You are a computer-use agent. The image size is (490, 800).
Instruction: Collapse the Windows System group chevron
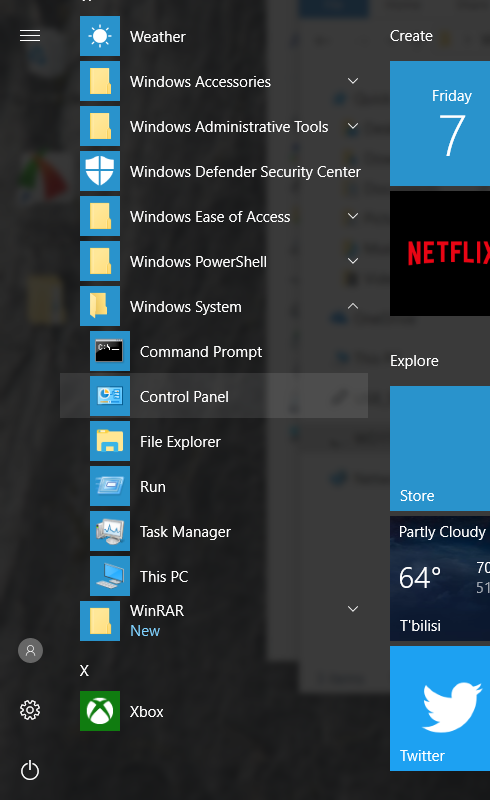pos(353,306)
